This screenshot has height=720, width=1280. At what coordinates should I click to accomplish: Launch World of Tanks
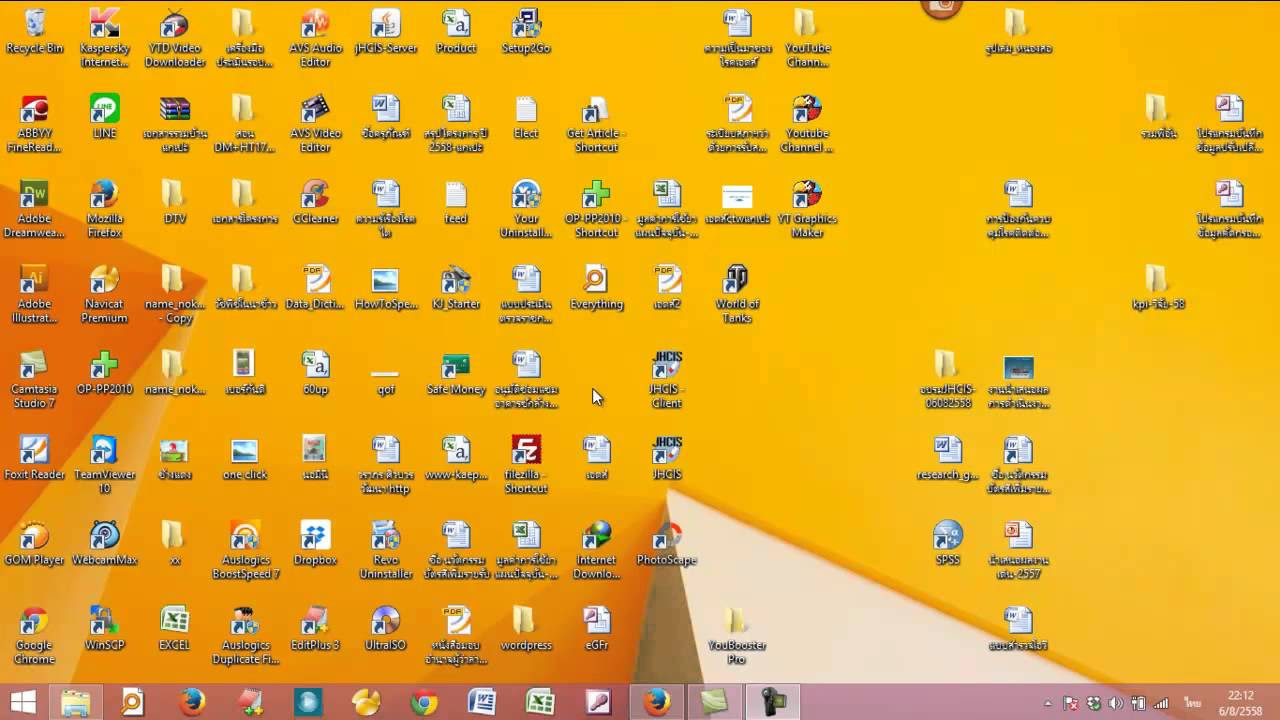(737, 294)
